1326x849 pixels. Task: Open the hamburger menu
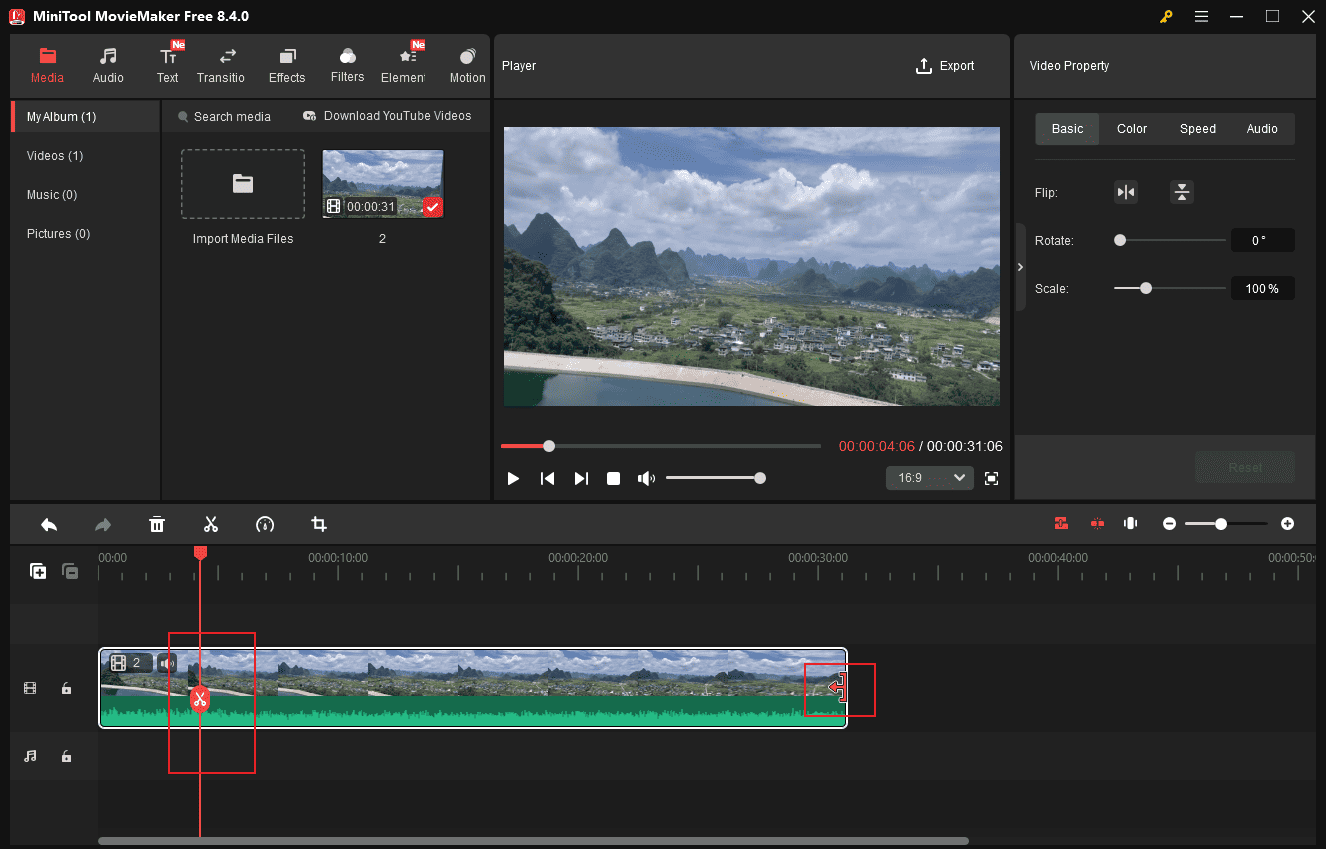coord(1201,16)
